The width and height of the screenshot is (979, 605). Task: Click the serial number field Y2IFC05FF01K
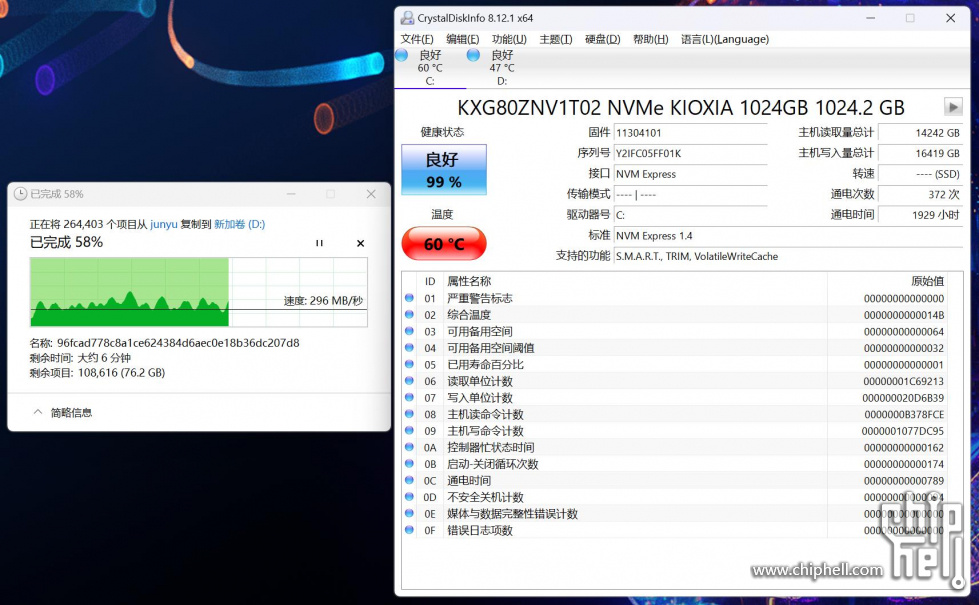tap(691, 154)
